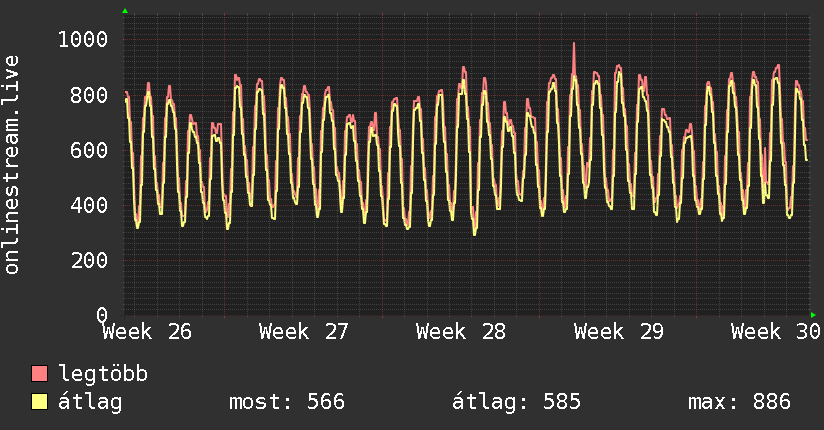This screenshot has height=430, width=824.
Task: Click the green arrow at x-axis end
Action: coord(813,315)
